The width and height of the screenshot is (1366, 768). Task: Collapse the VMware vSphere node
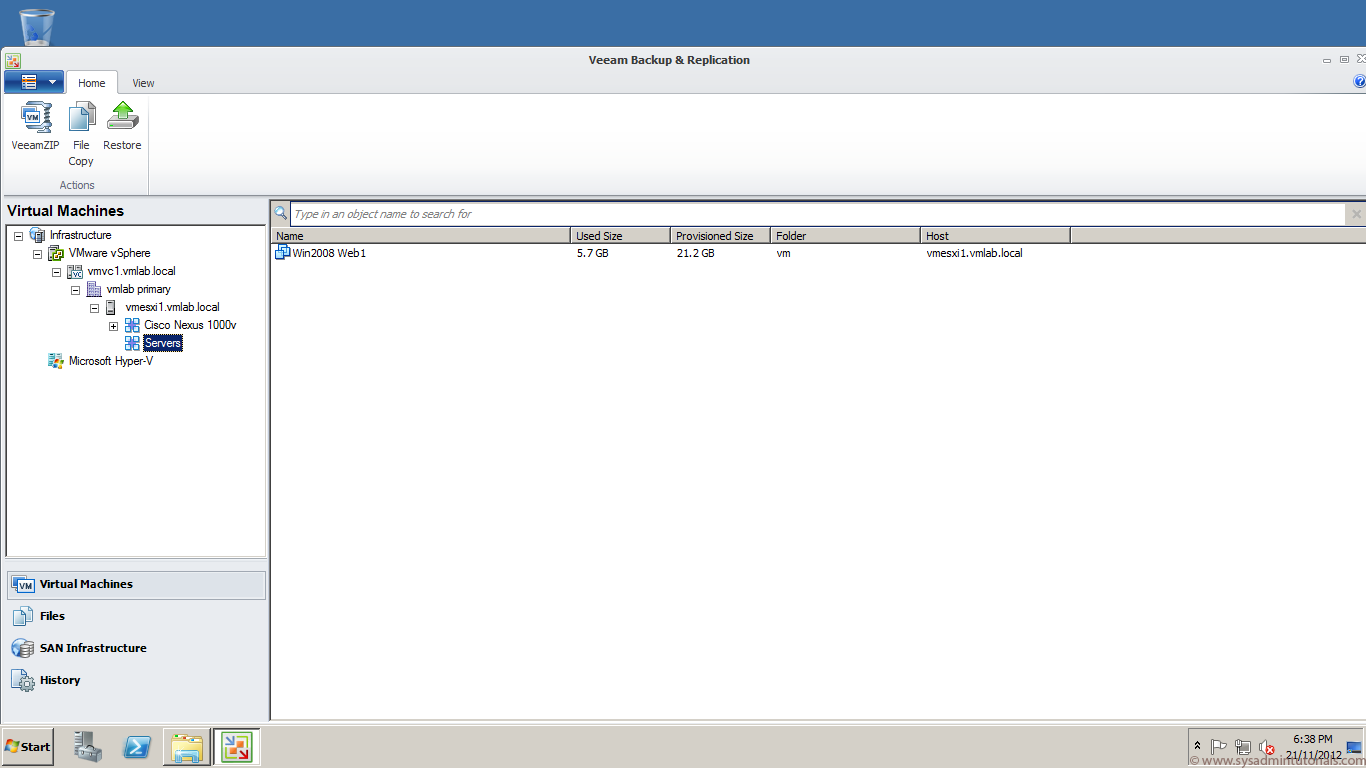coord(38,253)
